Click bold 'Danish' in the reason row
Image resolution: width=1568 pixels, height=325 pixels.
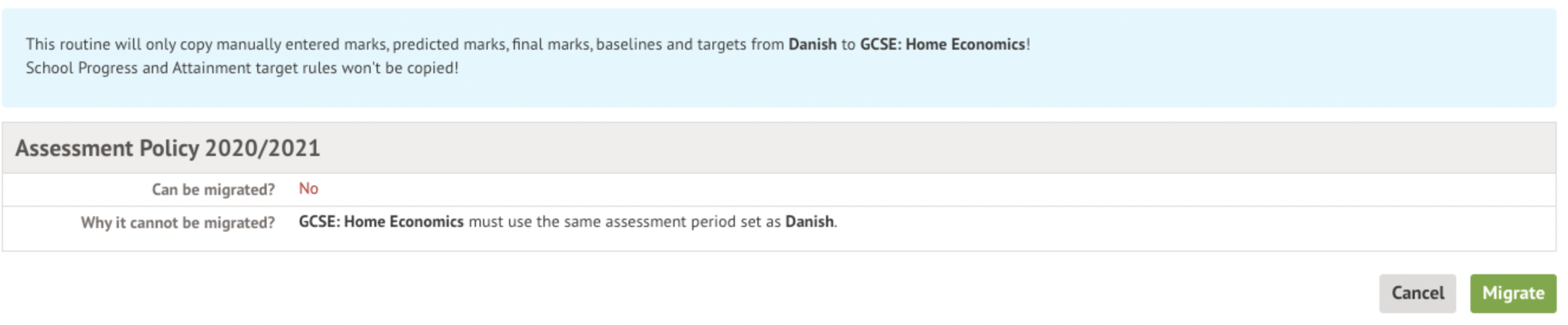click(x=809, y=222)
